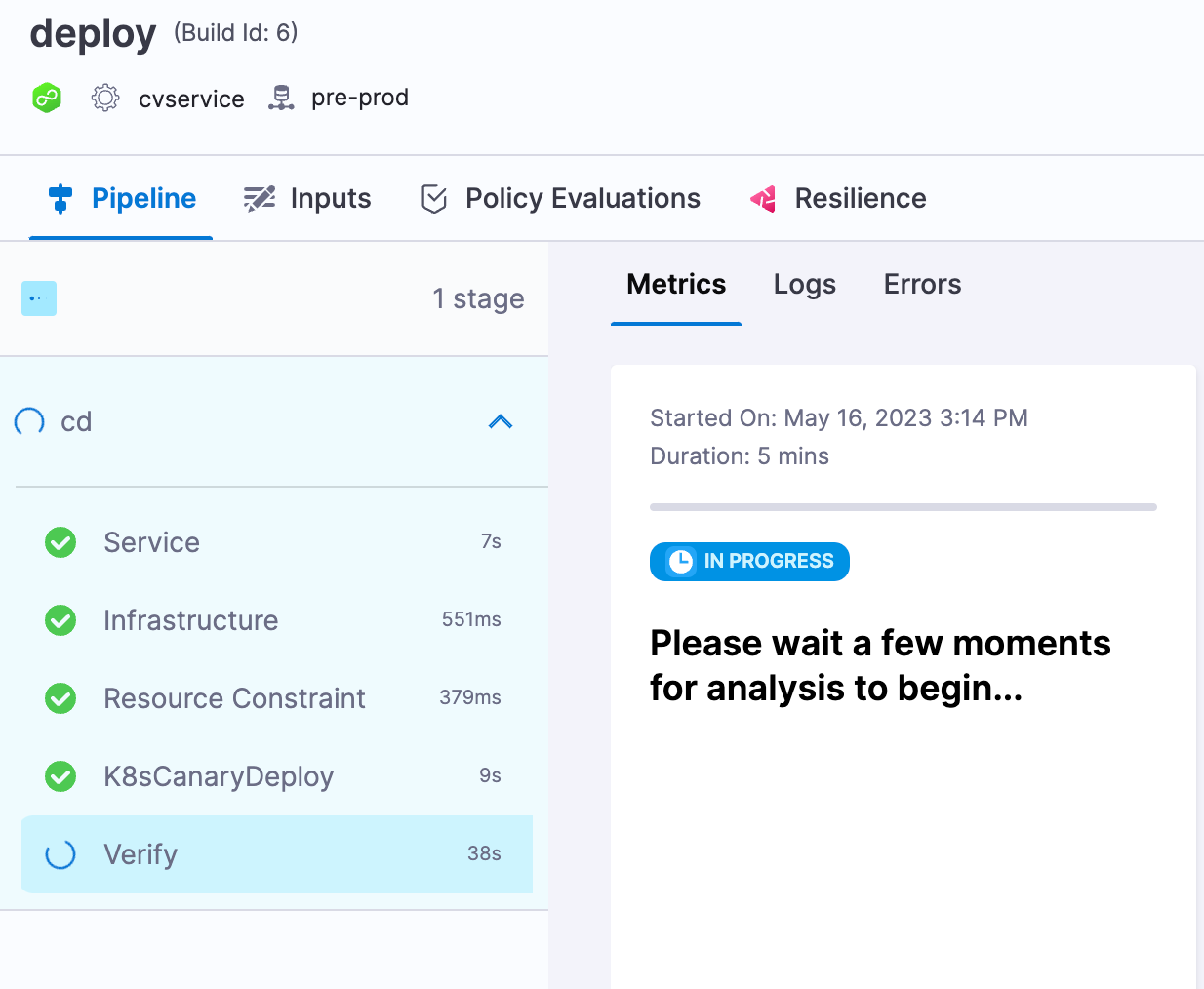Click the green success checkmark beside Service
Image resolution: width=1204 pixels, height=989 pixels.
pyautogui.click(x=60, y=542)
